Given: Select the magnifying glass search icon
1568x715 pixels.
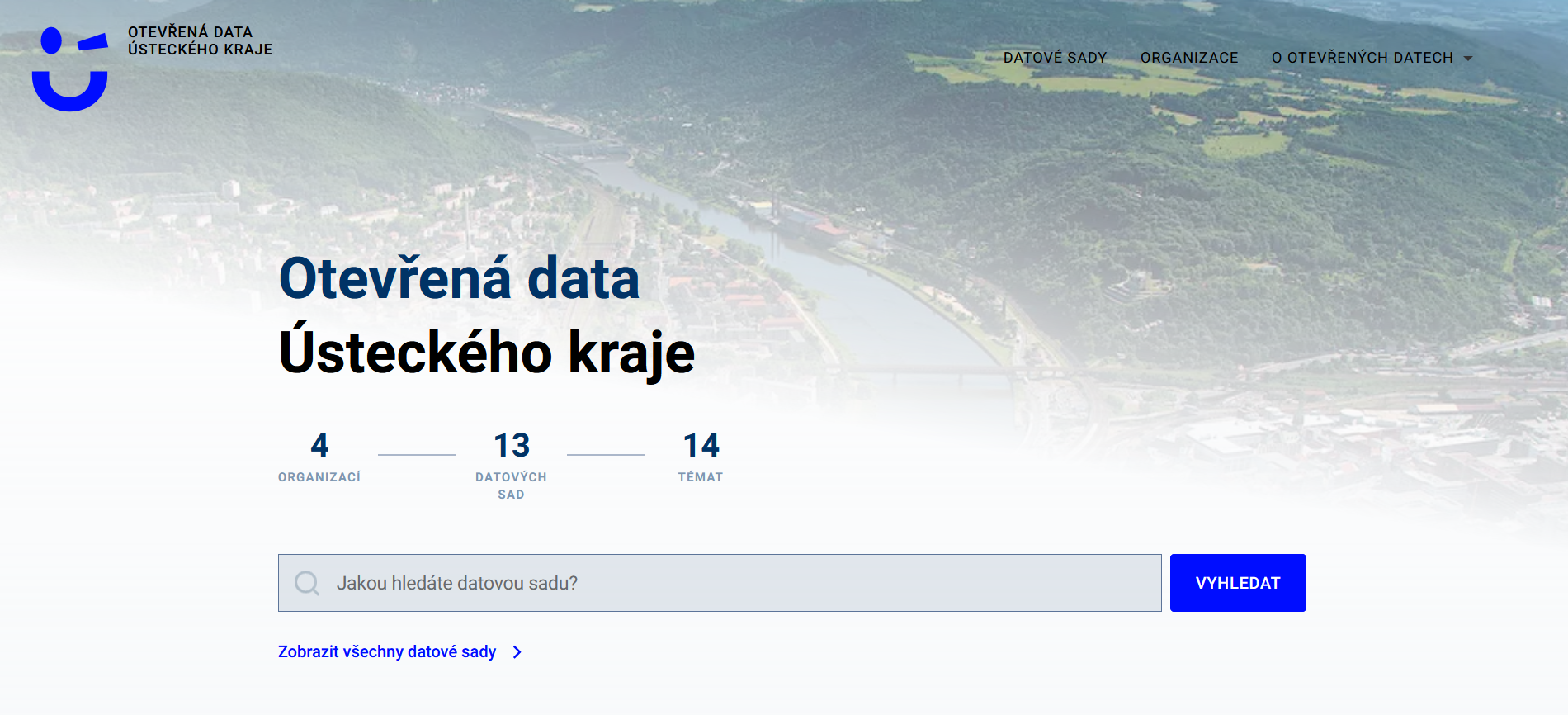Looking at the screenshot, I should click(x=307, y=583).
